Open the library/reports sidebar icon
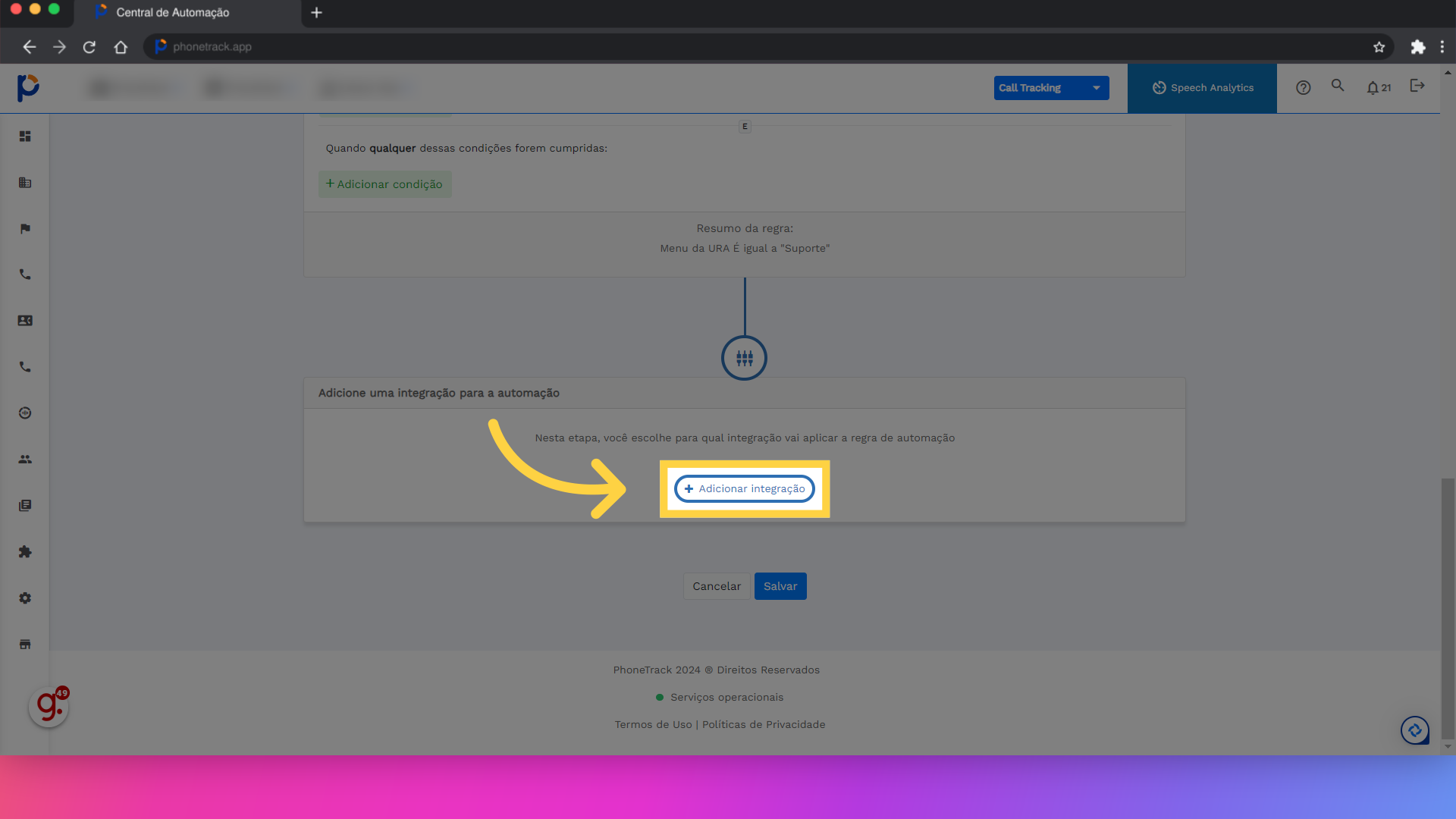 (x=25, y=506)
